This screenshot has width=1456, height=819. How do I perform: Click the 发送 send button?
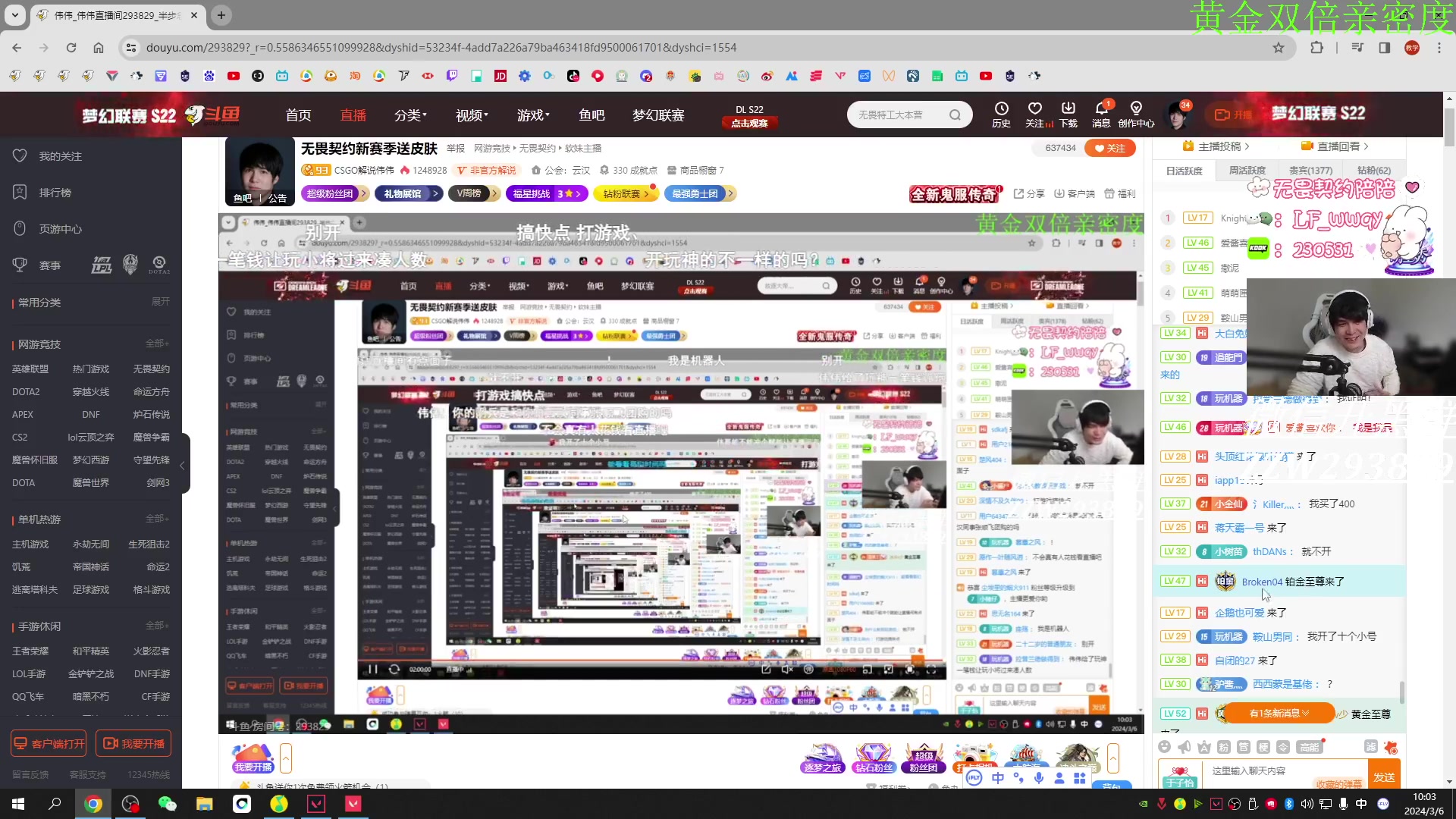[x=1384, y=777]
